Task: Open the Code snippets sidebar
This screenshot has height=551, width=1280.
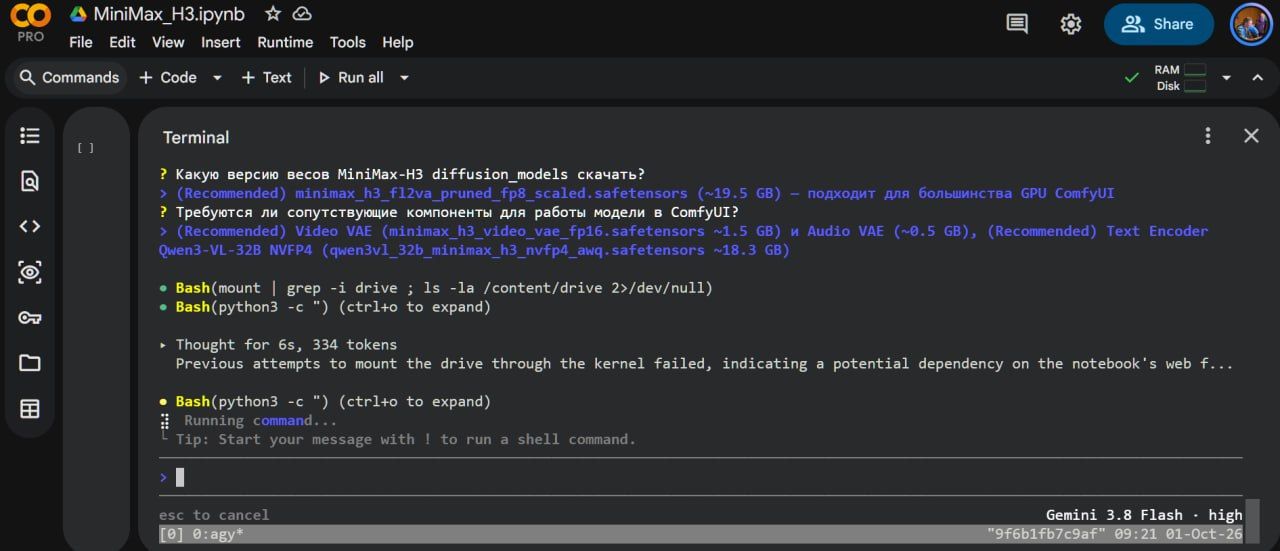Action: click(x=30, y=226)
